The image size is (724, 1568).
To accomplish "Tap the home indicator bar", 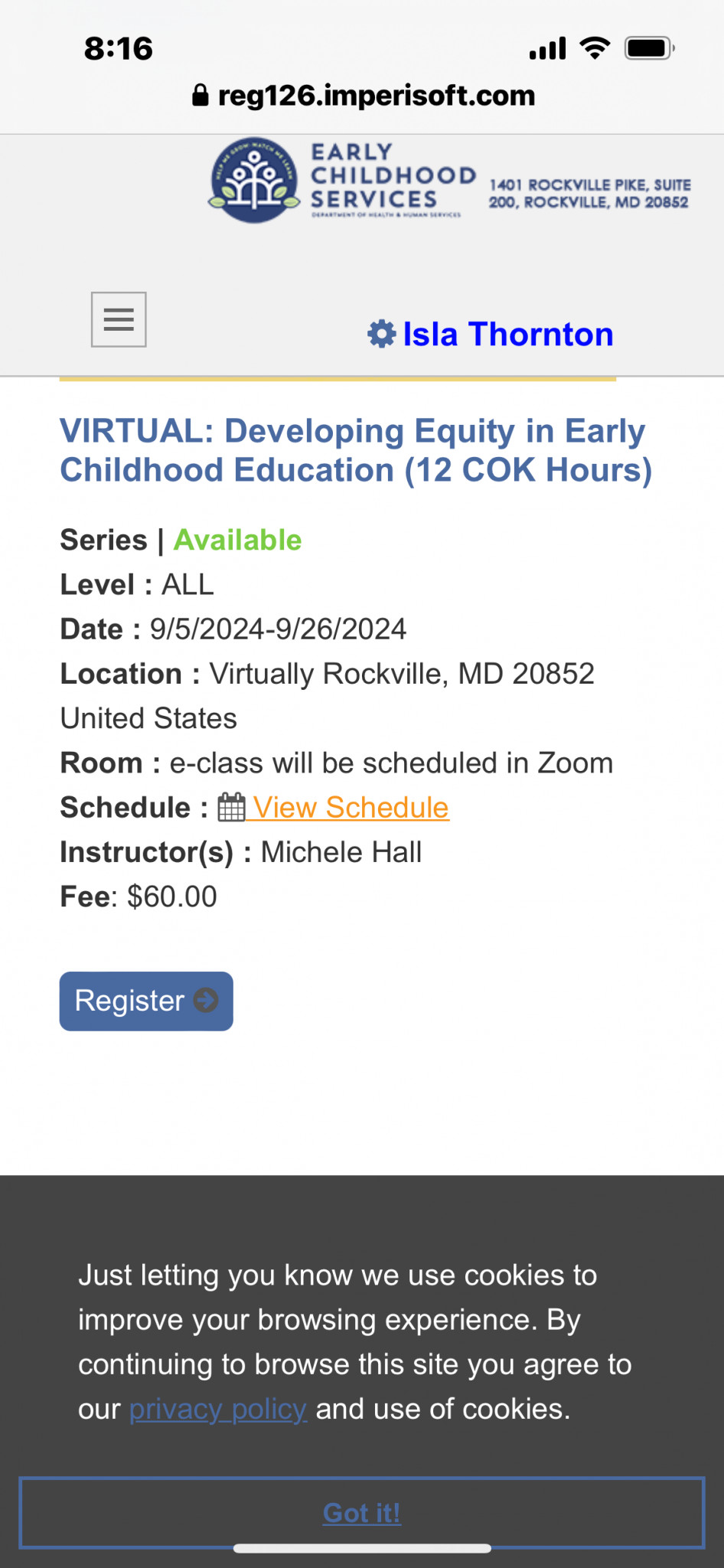I will (362, 1548).
